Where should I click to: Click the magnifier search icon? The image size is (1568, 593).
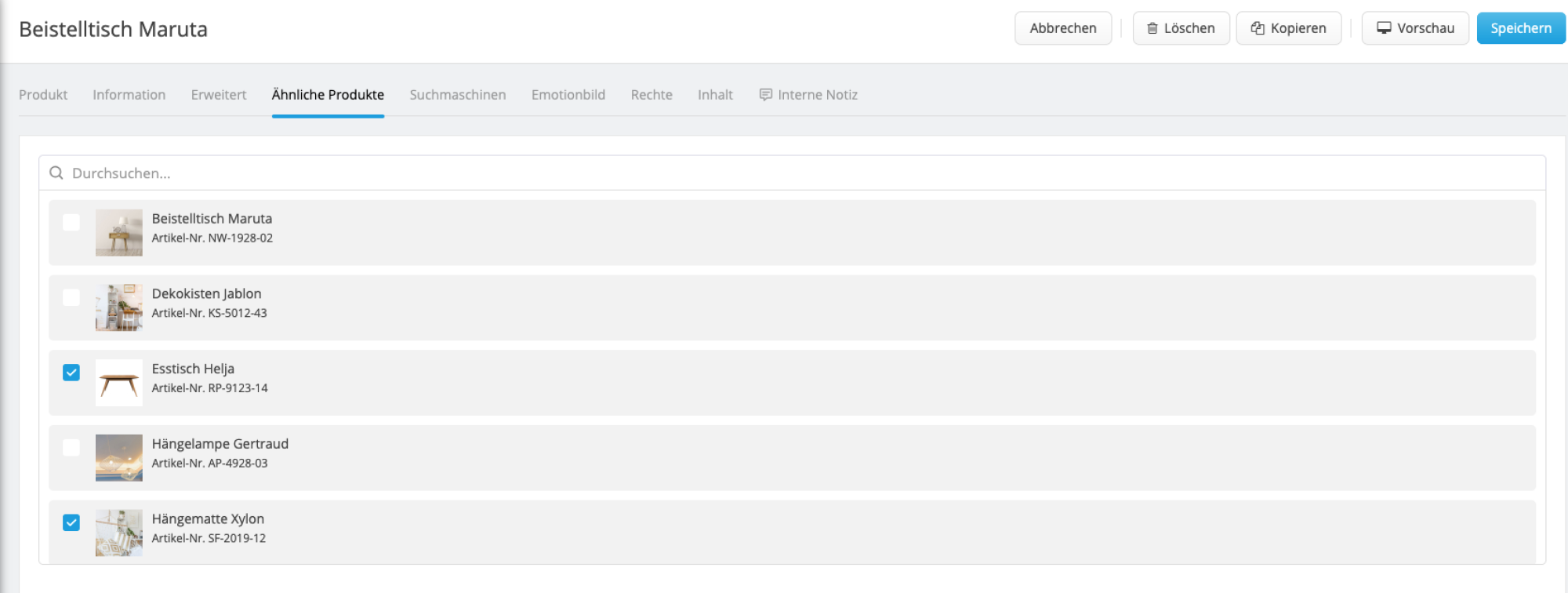coord(56,173)
